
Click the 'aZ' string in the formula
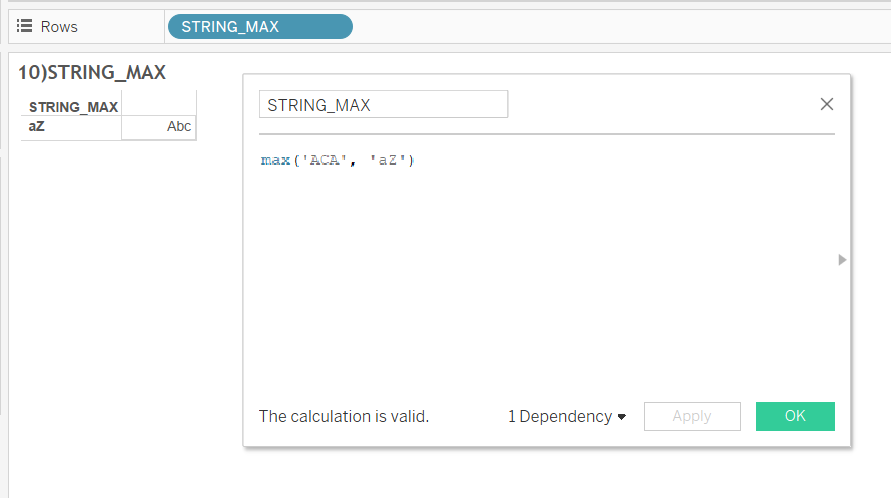(x=388, y=160)
